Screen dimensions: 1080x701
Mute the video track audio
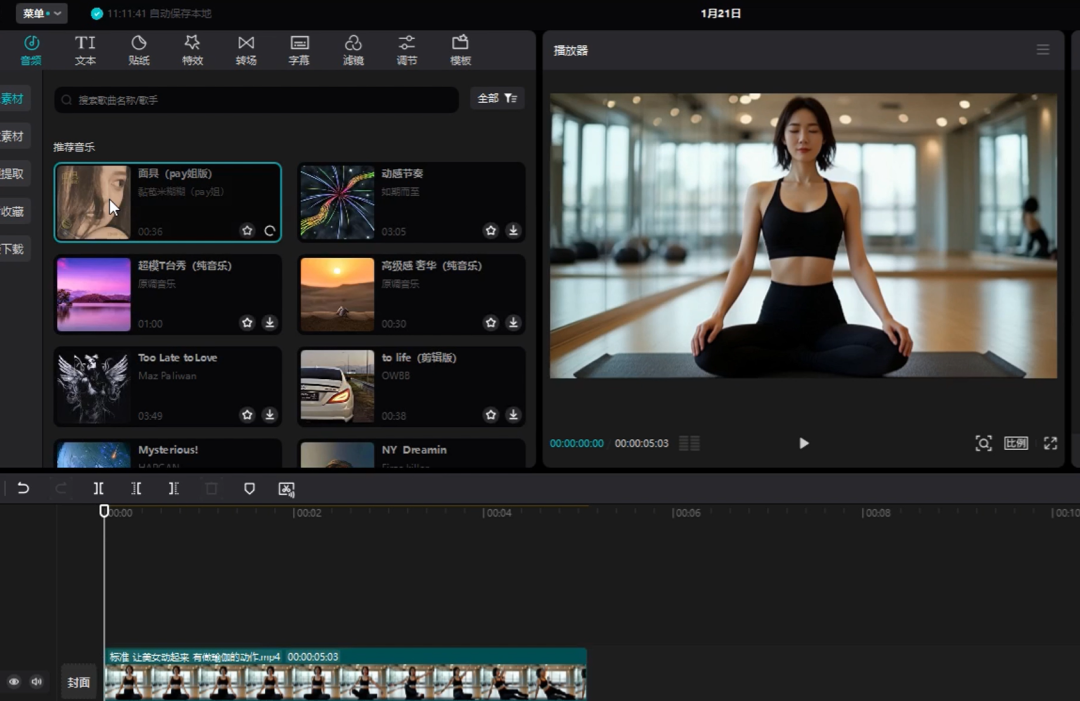37,682
